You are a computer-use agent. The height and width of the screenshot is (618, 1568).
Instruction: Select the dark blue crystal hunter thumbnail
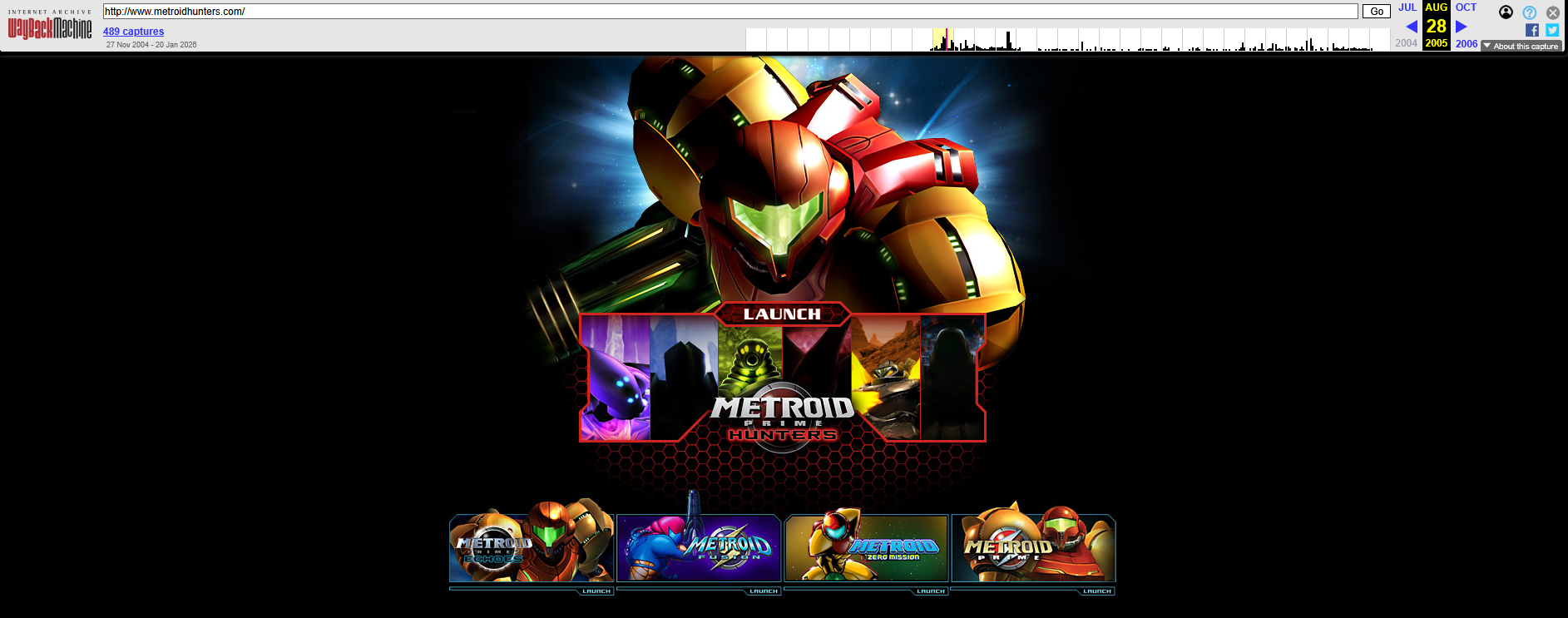click(x=684, y=378)
